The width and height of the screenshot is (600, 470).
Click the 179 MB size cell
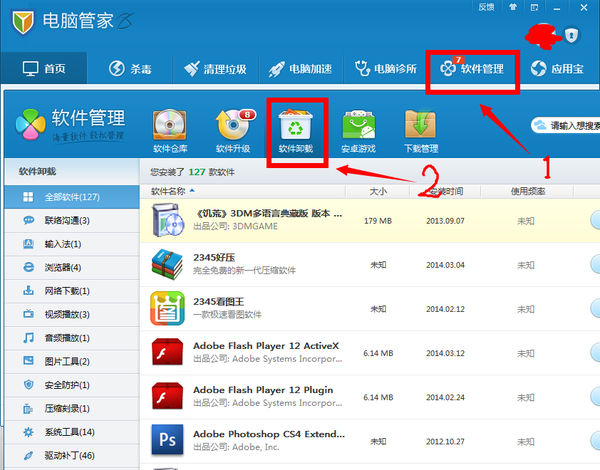click(x=378, y=221)
